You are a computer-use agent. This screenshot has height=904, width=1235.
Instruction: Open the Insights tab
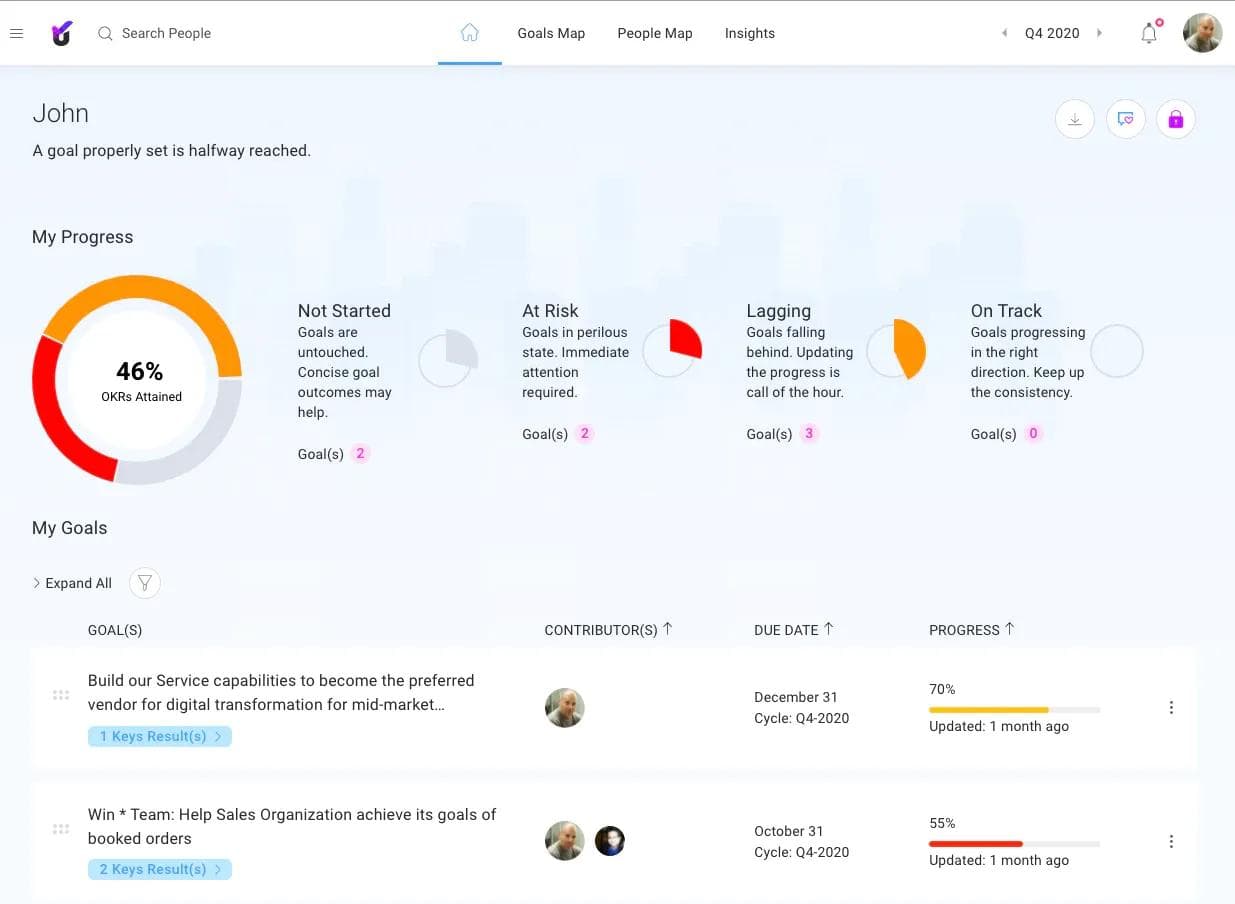[749, 33]
